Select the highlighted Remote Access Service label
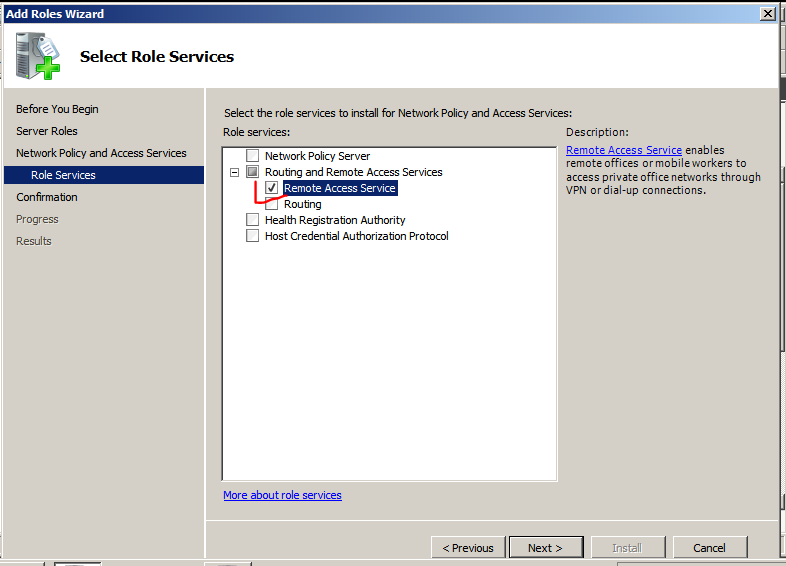This screenshot has height=566, width=786. 340,188
